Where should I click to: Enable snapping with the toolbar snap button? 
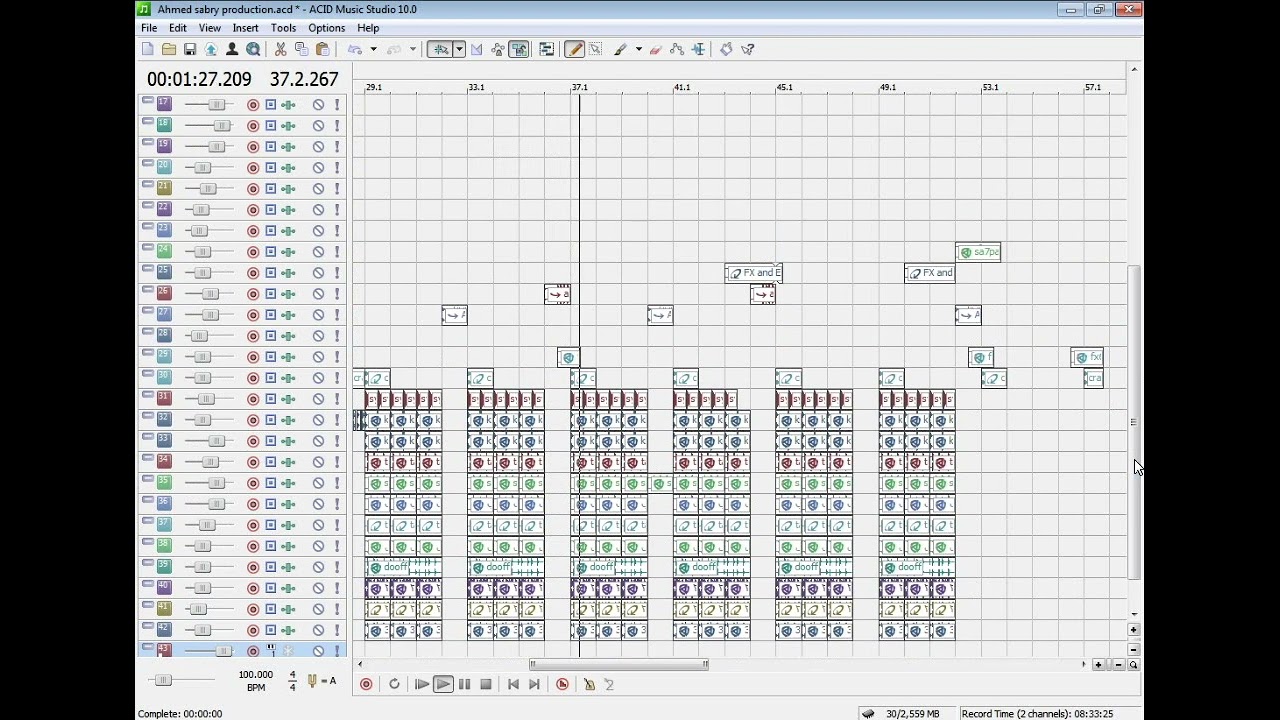point(440,49)
